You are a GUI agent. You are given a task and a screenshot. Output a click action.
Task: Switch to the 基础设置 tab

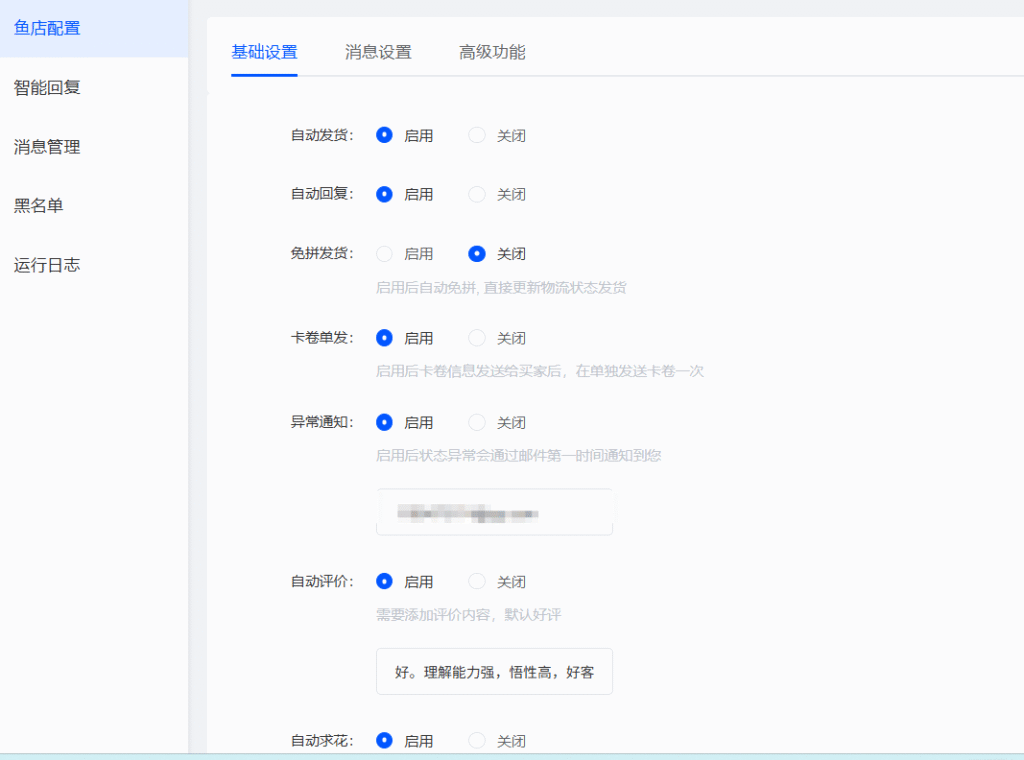(x=264, y=52)
